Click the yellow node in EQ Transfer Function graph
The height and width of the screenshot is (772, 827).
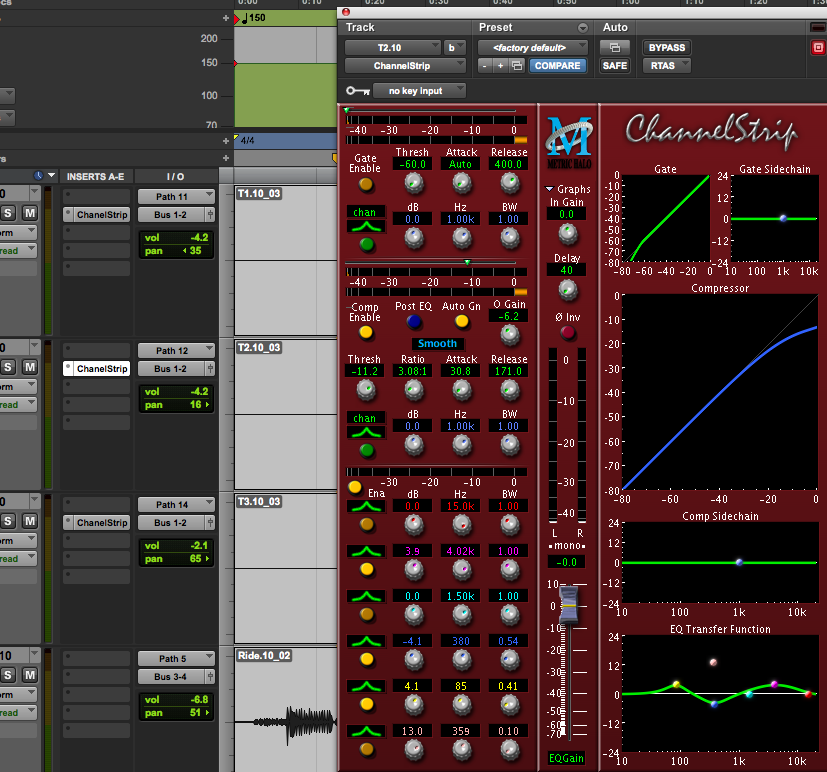pyautogui.click(x=676, y=684)
